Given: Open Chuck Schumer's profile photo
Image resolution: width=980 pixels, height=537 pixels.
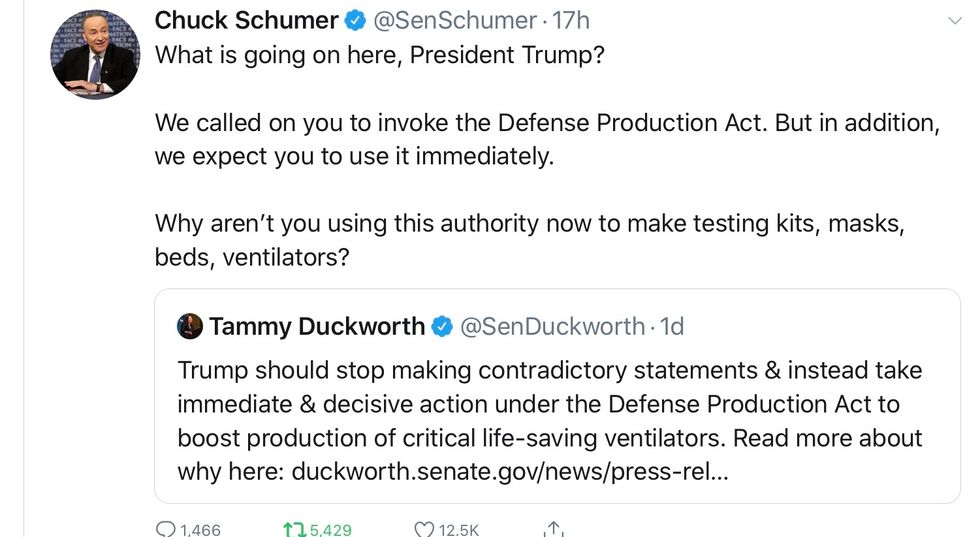Looking at the screenshot, I should pyautogui.click(x=94, y=53).
